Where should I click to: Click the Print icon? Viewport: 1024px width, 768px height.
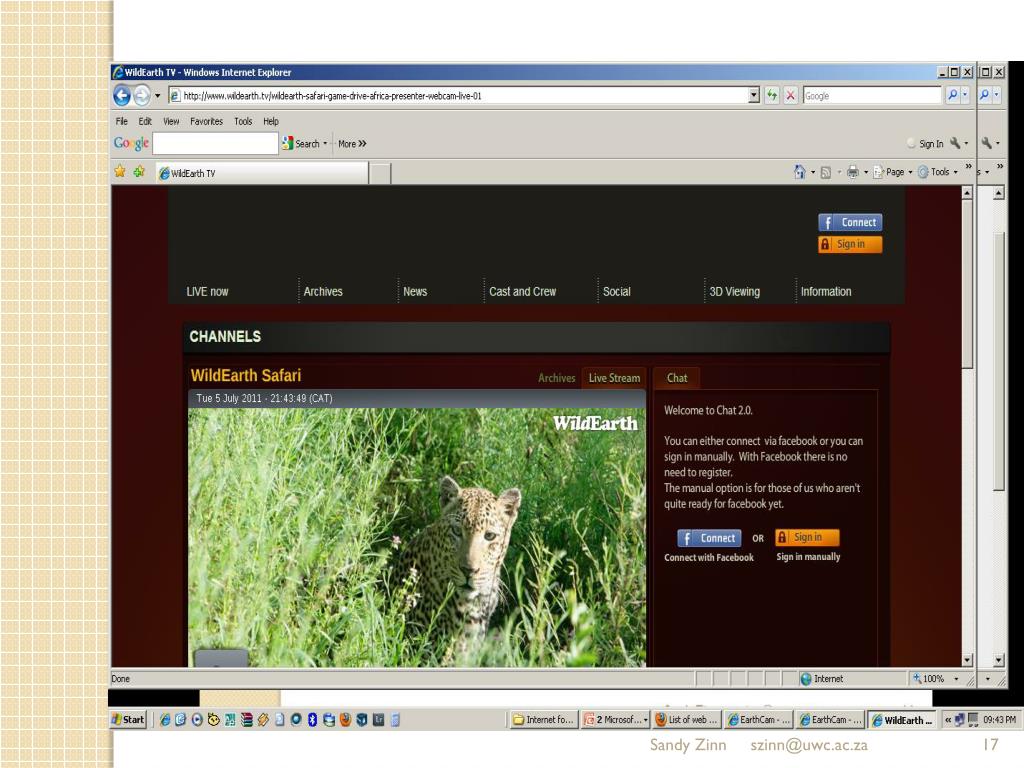(853, 172)
